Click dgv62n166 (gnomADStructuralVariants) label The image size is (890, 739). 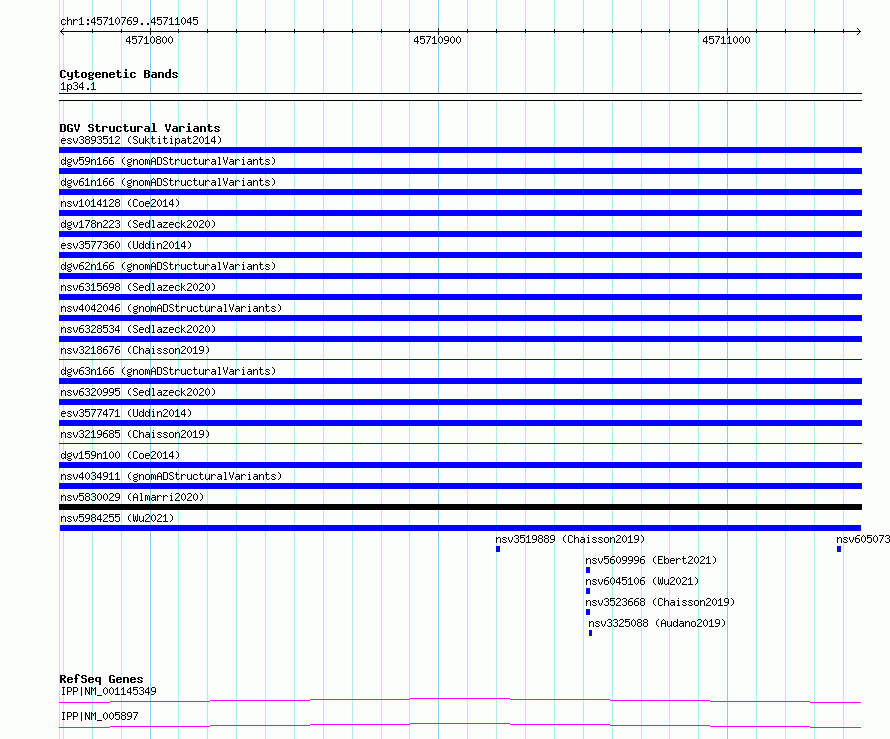(168, 266)
